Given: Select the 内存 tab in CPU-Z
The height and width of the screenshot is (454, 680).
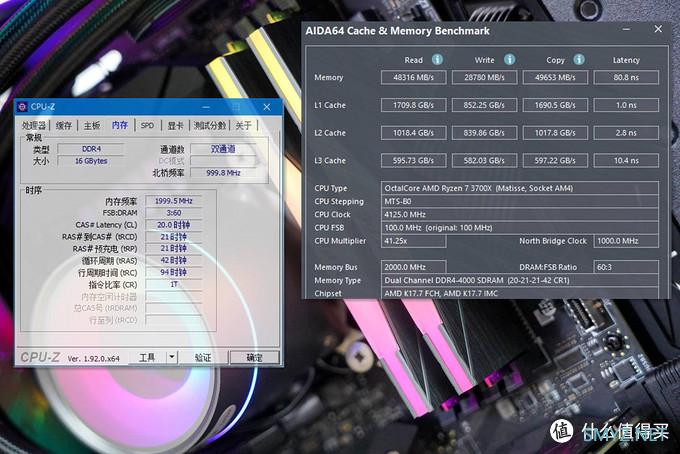Looking at the screenshot, I should pyautogui.click(x=120, y=125).
